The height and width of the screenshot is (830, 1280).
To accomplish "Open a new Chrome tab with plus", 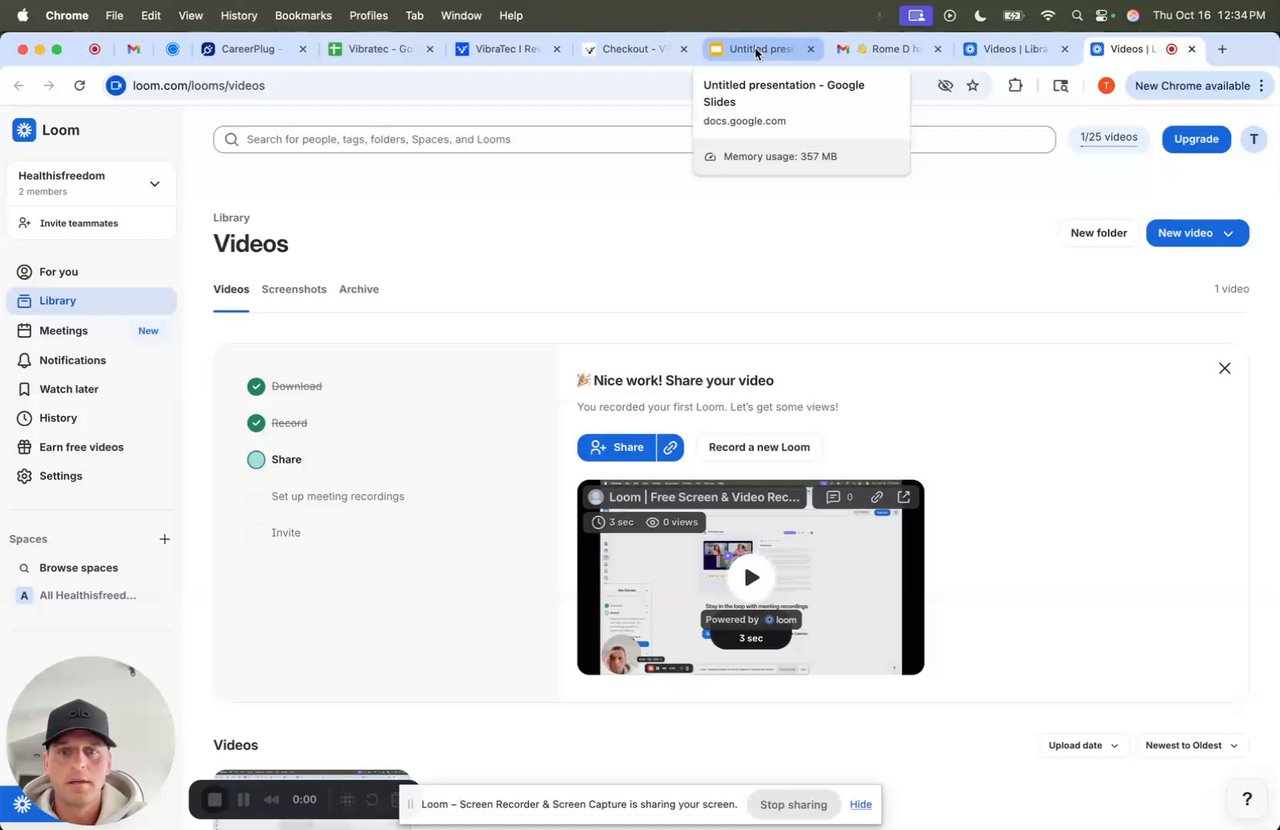I will (1222, 49).
